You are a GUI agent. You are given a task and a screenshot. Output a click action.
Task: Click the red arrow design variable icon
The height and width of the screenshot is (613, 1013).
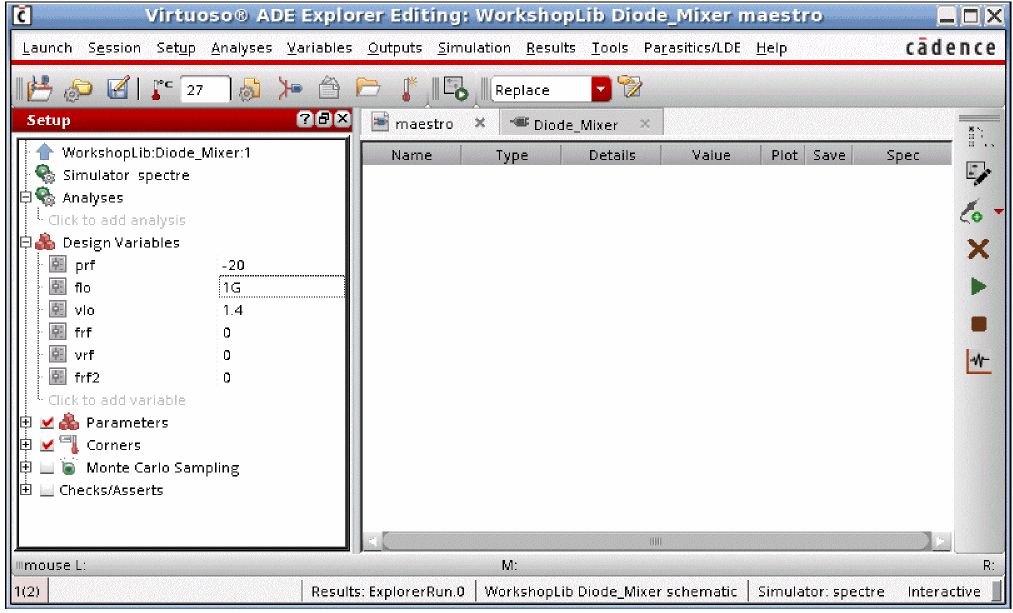pyautogui.click(x=290, y=88)
